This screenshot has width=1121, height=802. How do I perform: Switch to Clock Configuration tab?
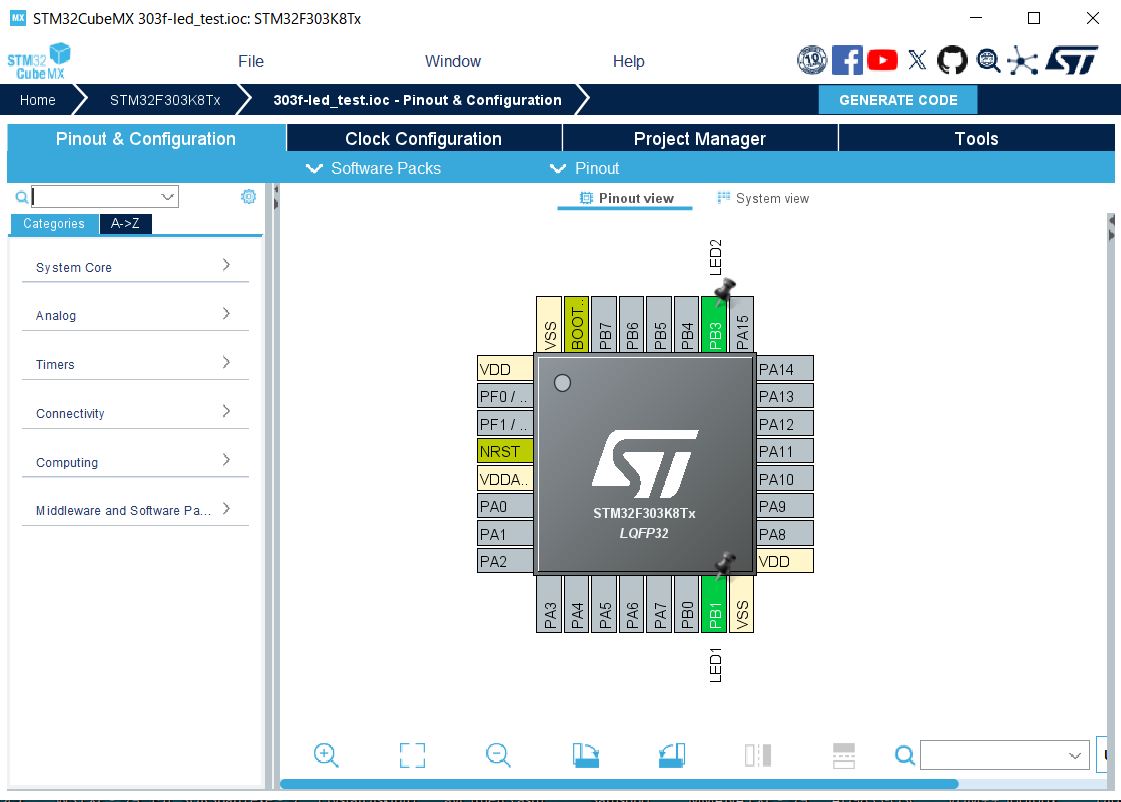click(x=424, y=139)
